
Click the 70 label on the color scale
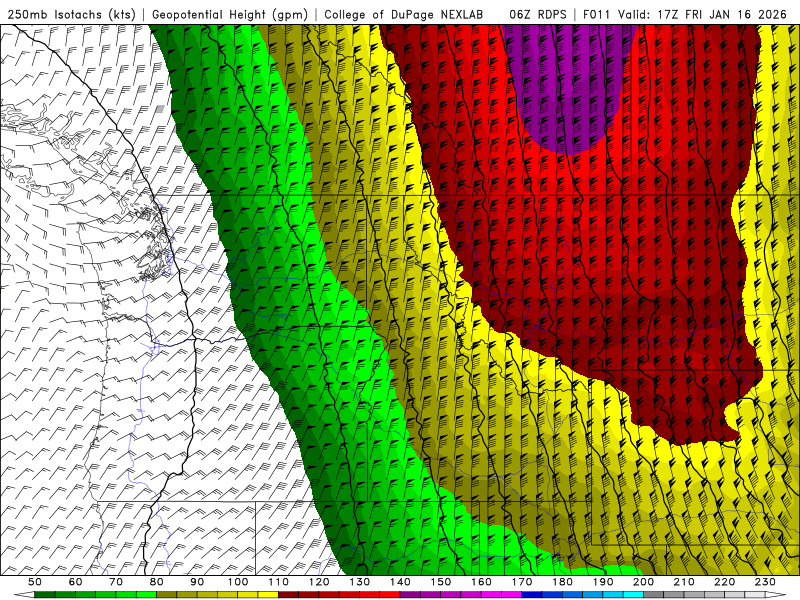point(116,582)
